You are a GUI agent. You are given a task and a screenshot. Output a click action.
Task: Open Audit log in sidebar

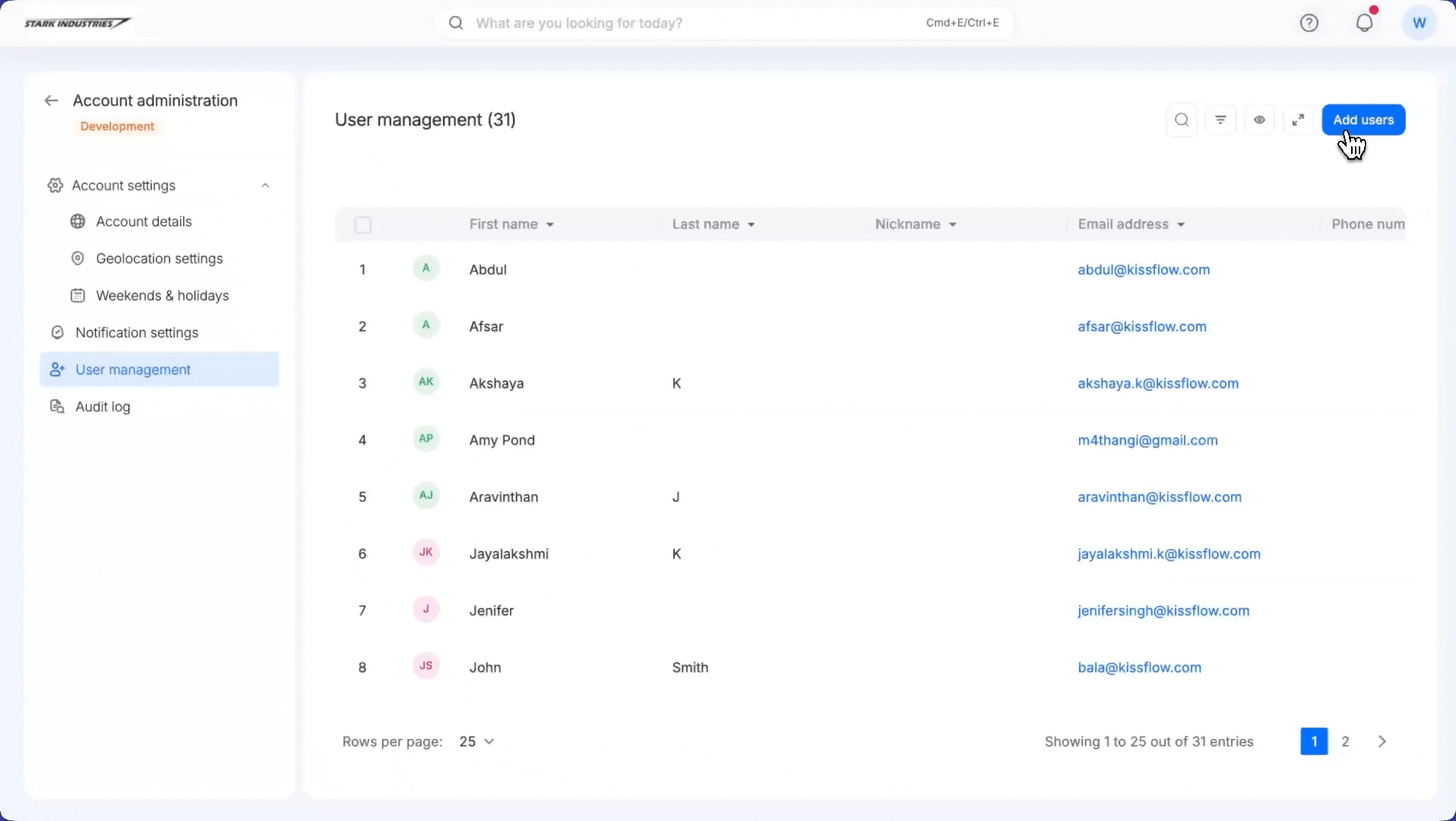click(x=103, y=407)
